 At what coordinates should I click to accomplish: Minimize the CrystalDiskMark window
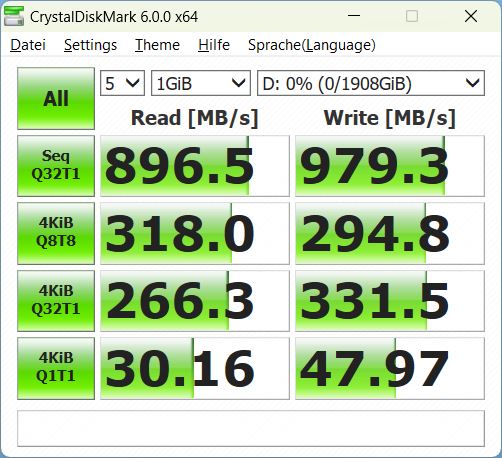coord(354,16)
